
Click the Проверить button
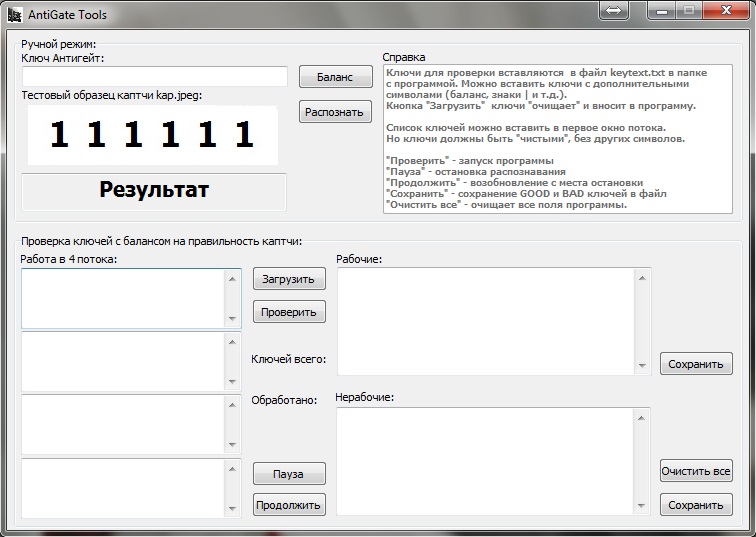(289, 312)
